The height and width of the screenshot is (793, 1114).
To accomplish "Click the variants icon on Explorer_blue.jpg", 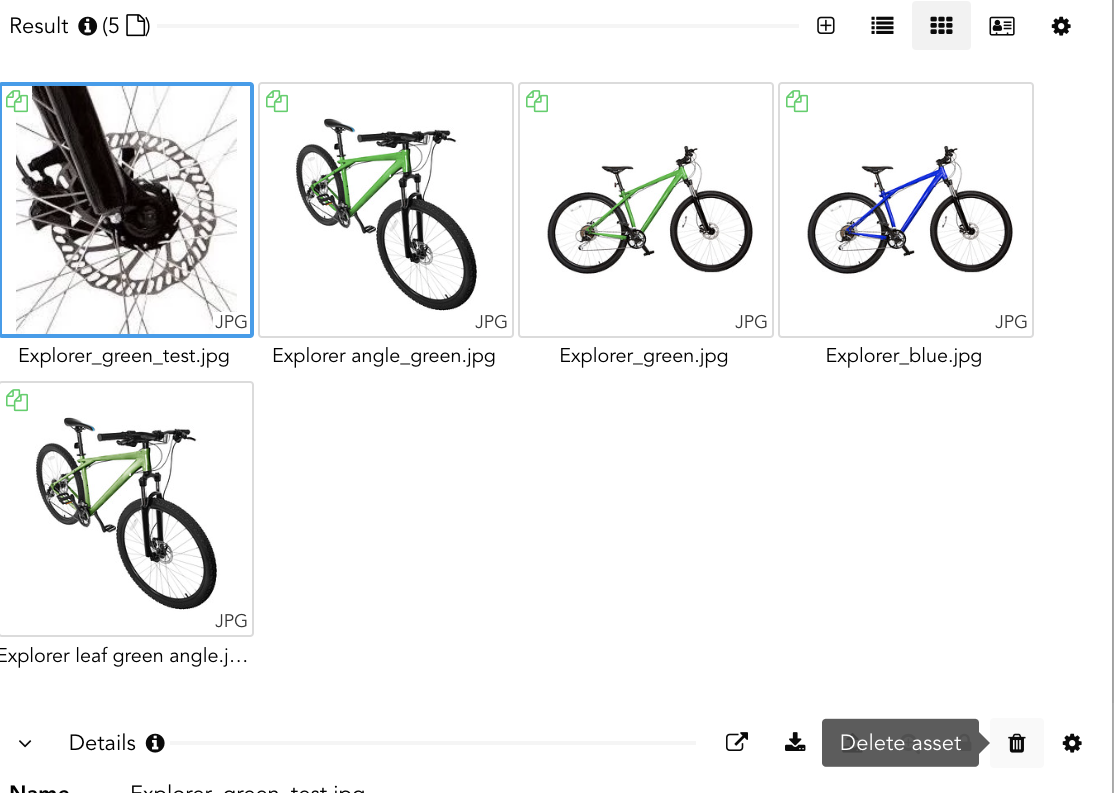I will pyautogui.click(x=797, y=100).
